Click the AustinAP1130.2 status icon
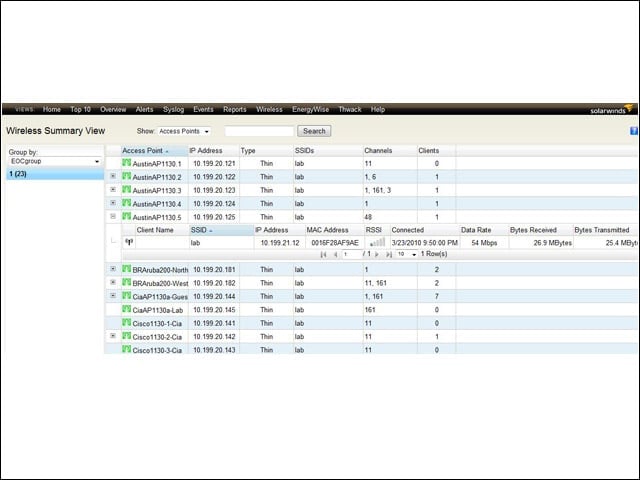Screen dimensions: 640x480 (127, 176)
